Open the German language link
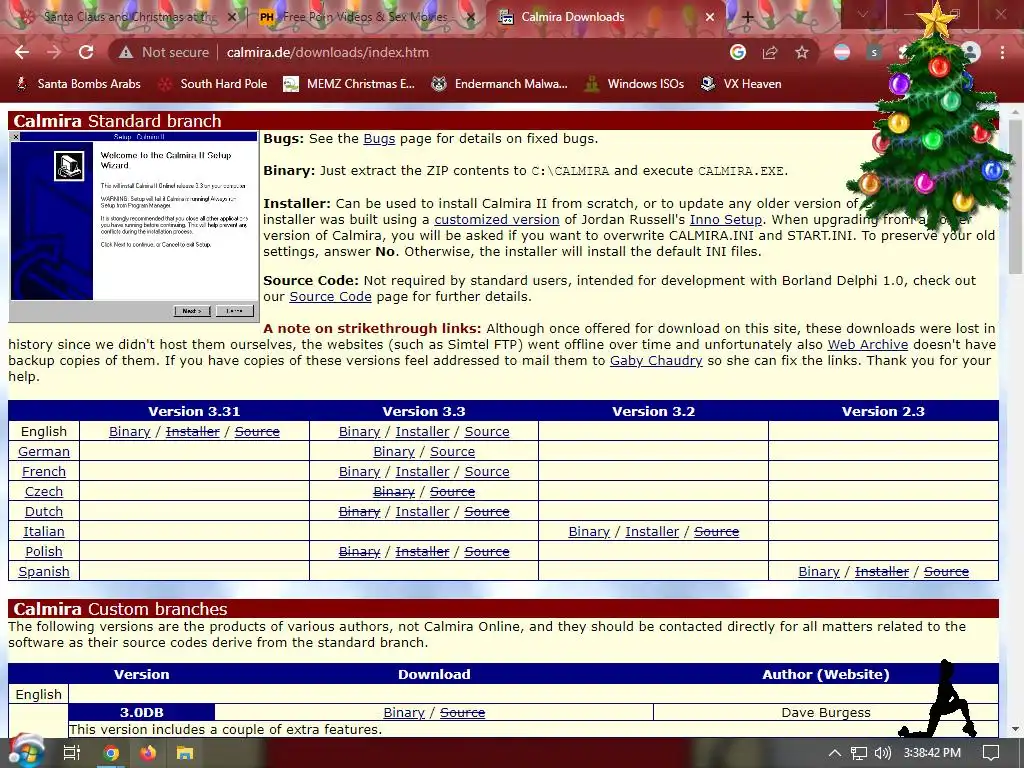 click(x=44, y=452)
